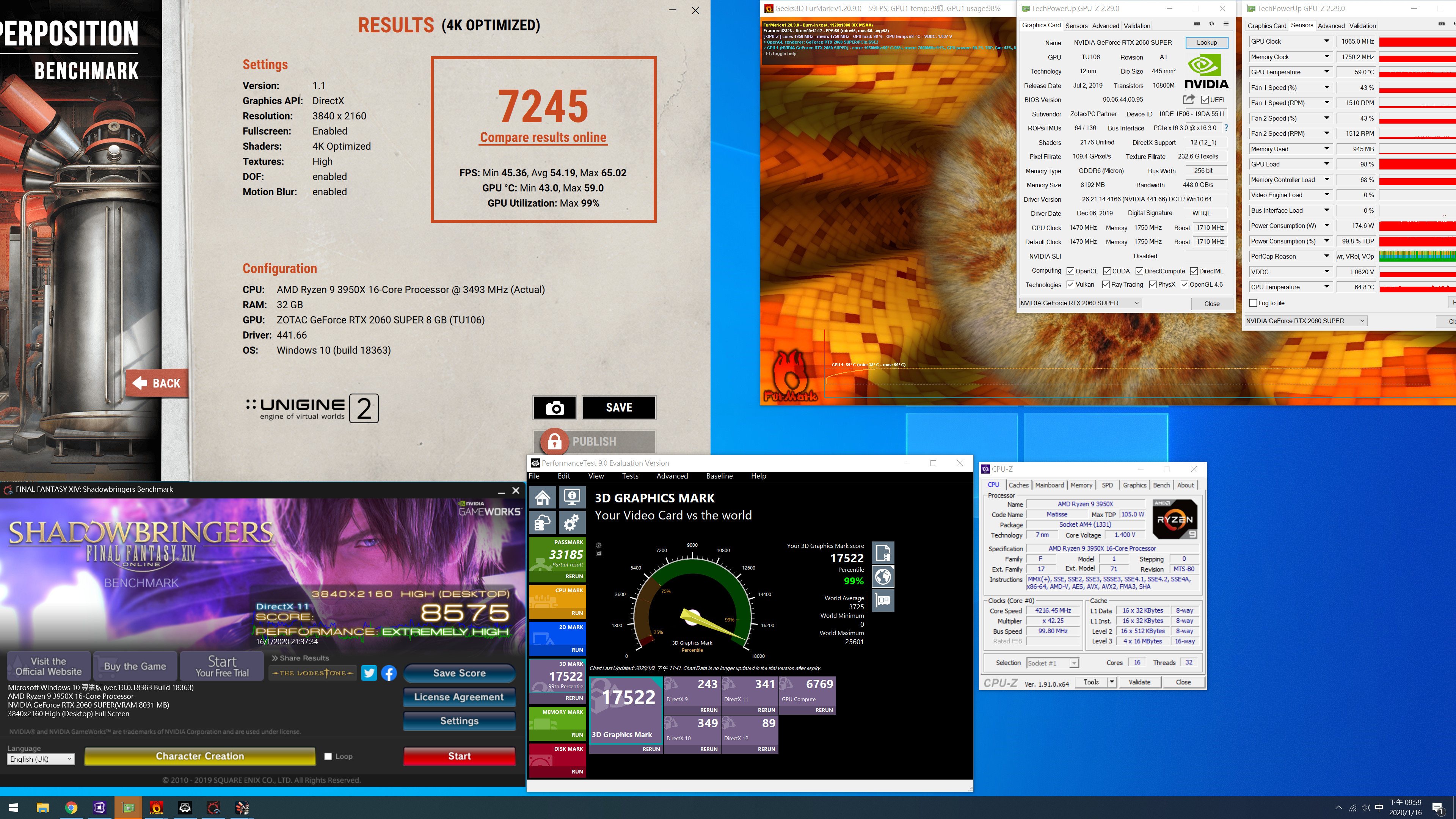Screen dimensions: 1456x819
Task: Click the BIOS export share icon in GPU-Z
Action: coord(1189,99)
